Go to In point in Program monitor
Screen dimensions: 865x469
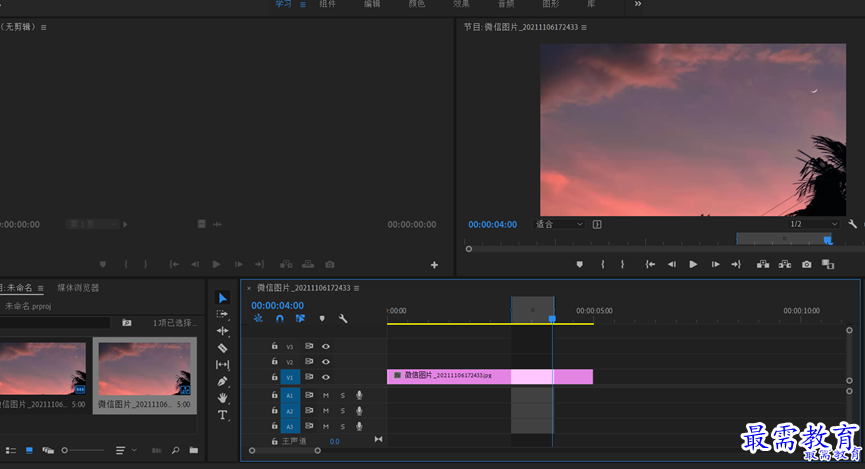click(650, 264)
